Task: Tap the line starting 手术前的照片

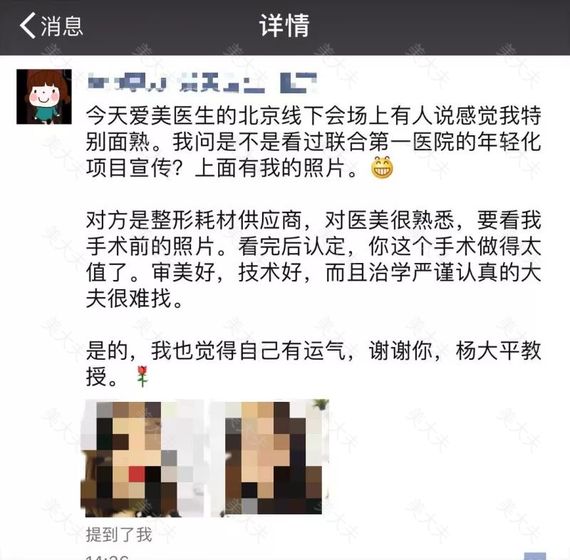Action: click(x=314, y=247)
